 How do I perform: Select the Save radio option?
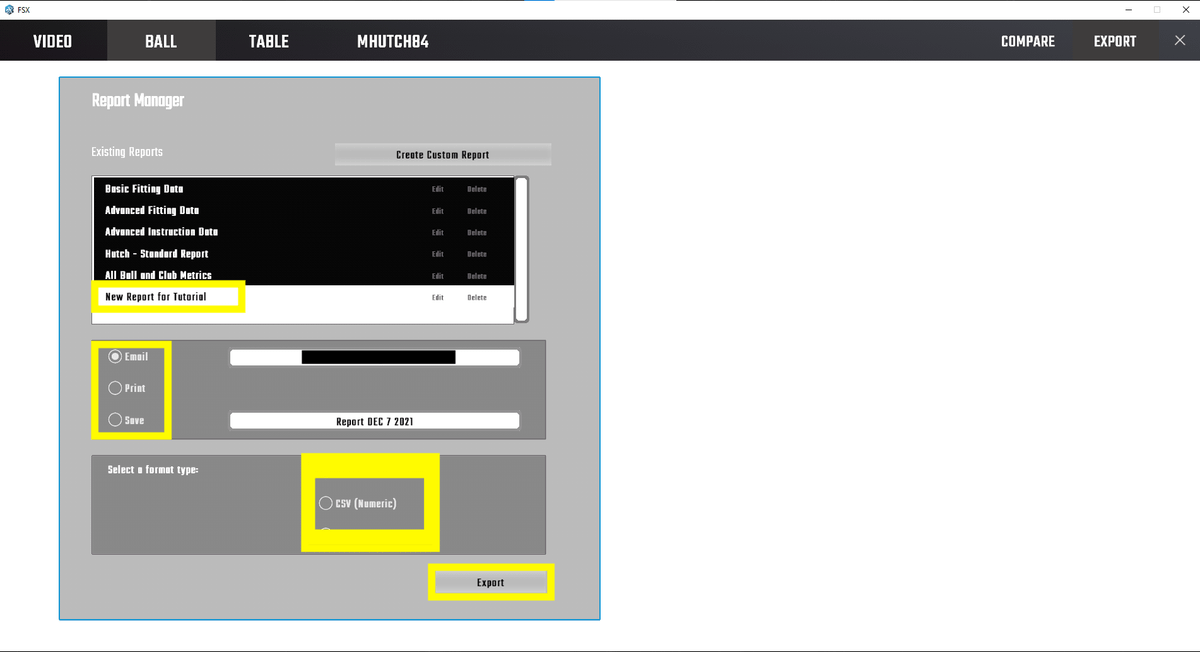click(116, 420)
